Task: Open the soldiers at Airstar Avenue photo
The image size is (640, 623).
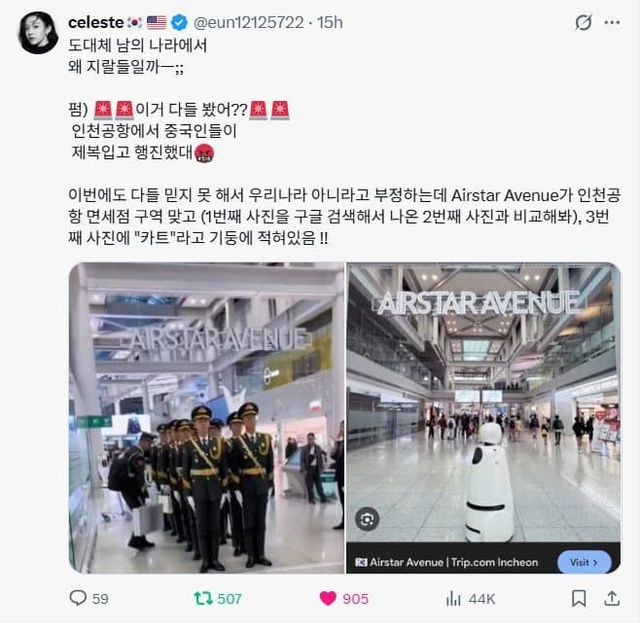Action: [x=207, y=418]
